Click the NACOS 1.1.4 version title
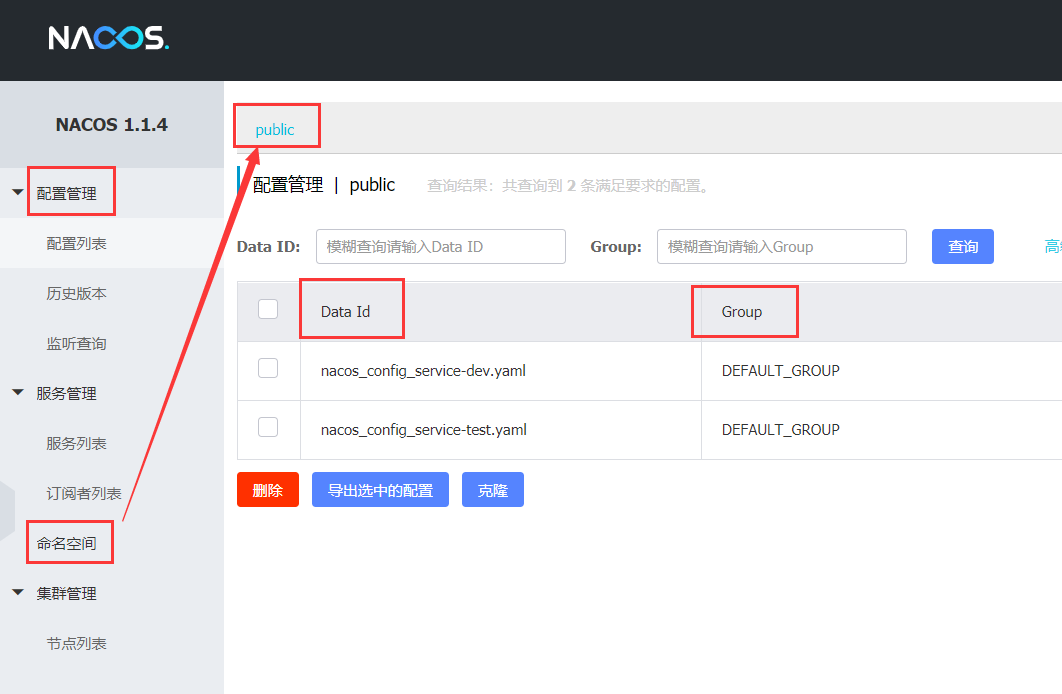The width and height of the screenshot is (1062, 694). click(x=112, y=125)
